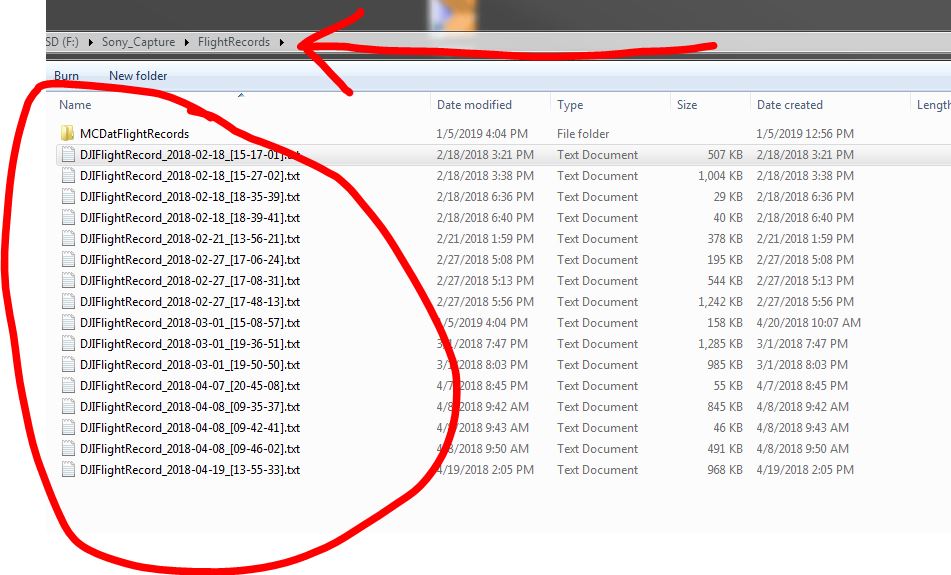Sort by Date modified column
Screen dimensions: 951x575
point(474,104)
